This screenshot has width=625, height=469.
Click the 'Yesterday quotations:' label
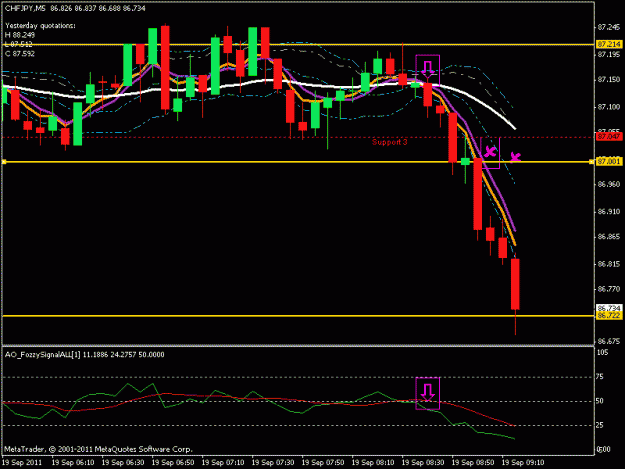coord(40,26)
